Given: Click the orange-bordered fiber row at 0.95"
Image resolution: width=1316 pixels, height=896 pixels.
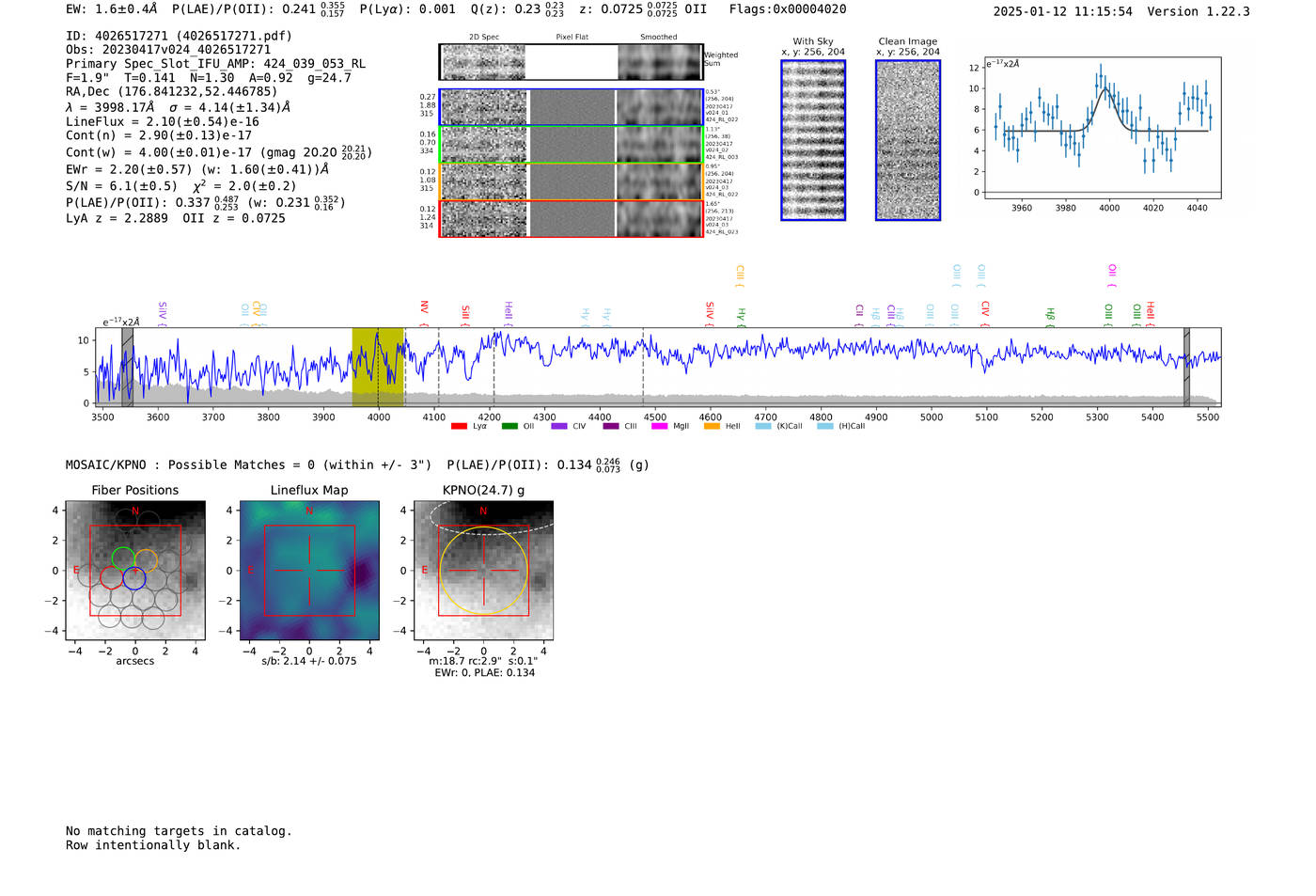Looking at the screenshot, I should tap(571, 181).
